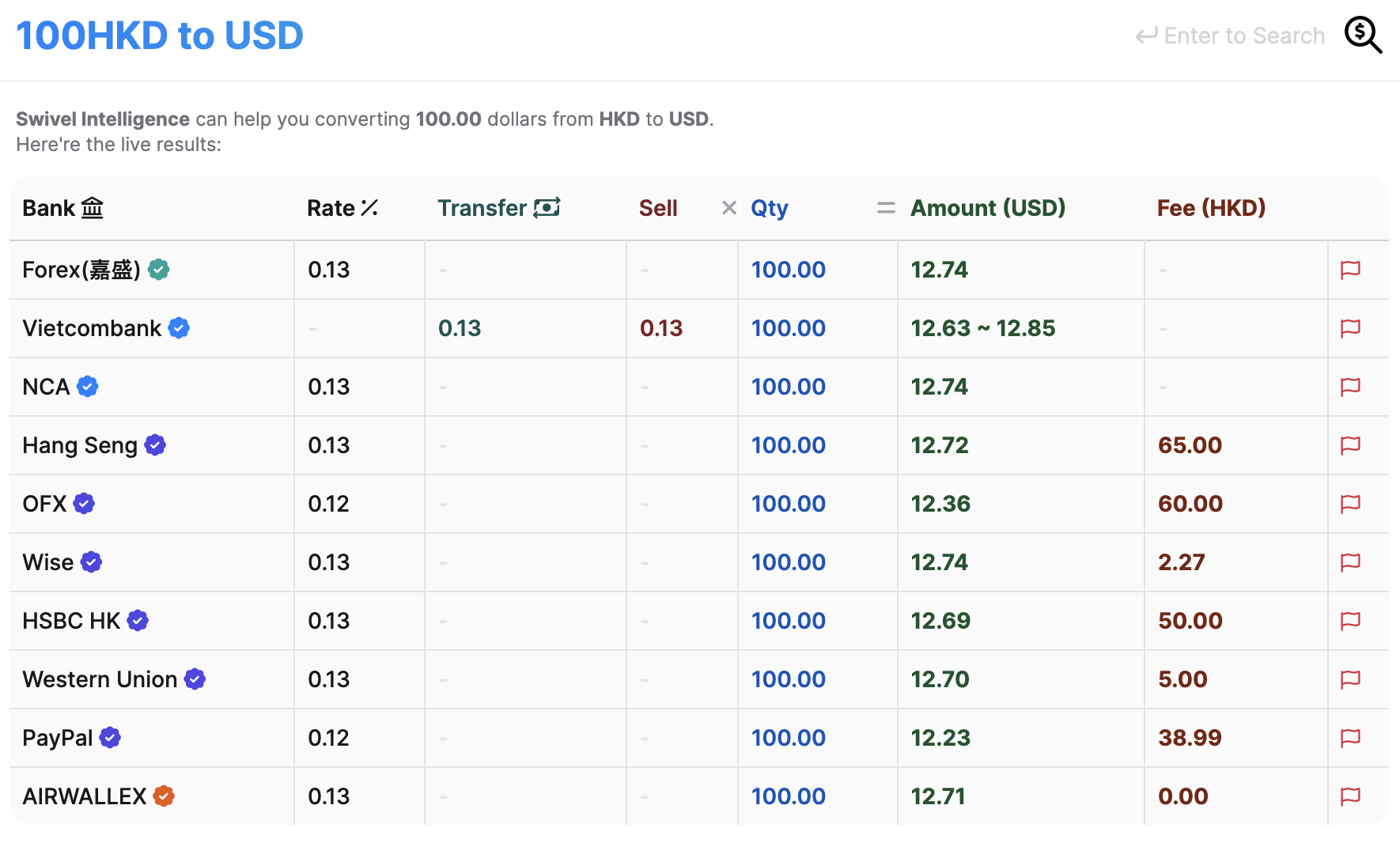Click the Vietcombank verified badge

[x=180, y=328]
